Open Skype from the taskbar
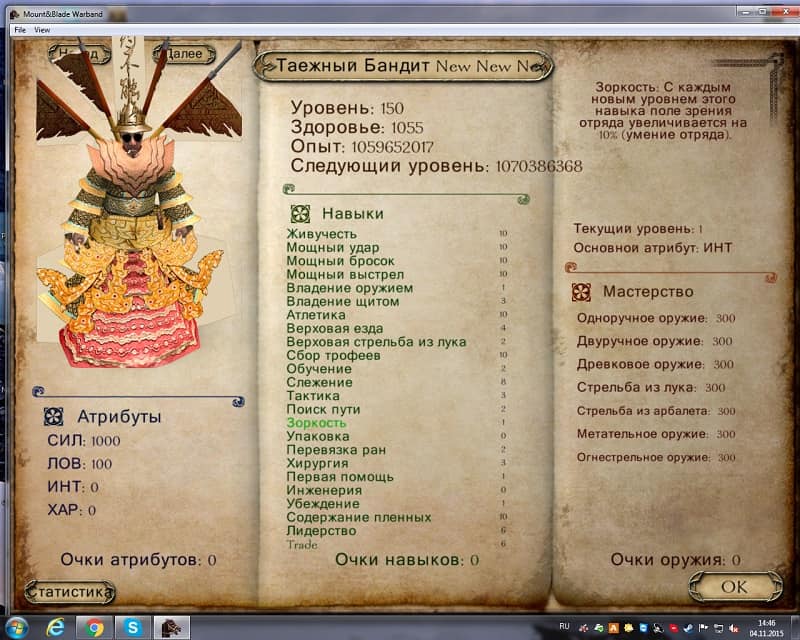Screen dimensions: 800x640 point(132,627)
